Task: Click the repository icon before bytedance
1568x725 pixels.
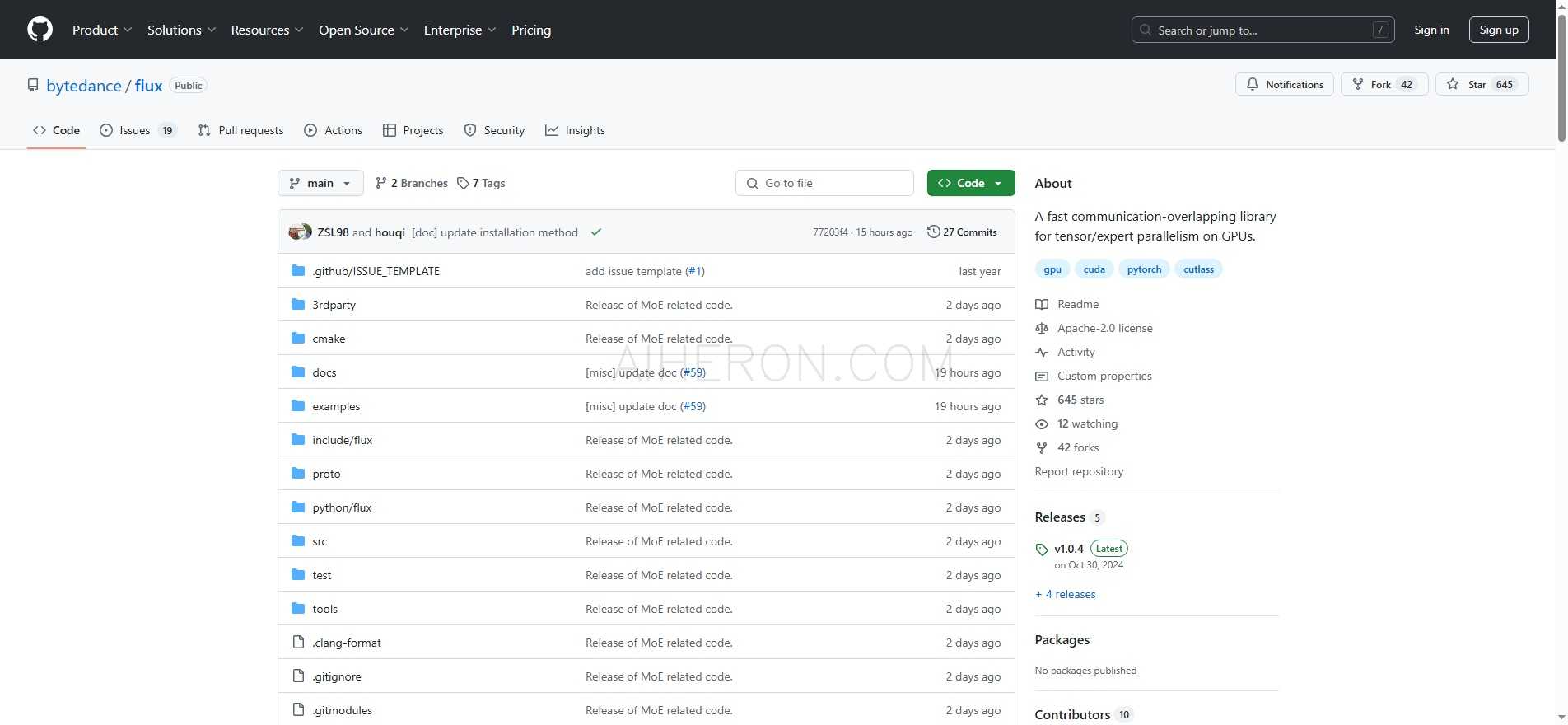Action: (33, 86)
